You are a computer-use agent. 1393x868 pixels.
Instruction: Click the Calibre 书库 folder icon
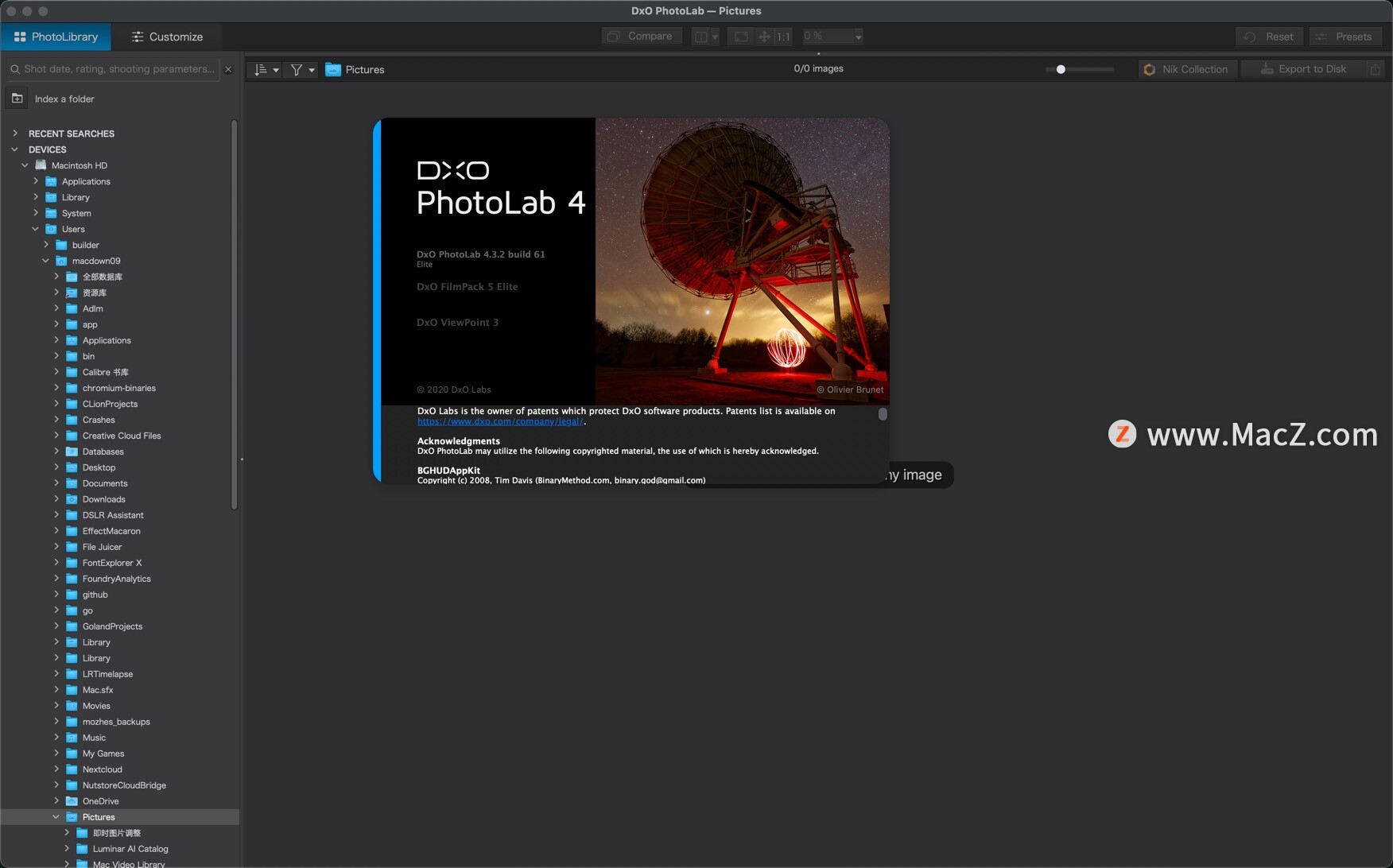[72, 372]
